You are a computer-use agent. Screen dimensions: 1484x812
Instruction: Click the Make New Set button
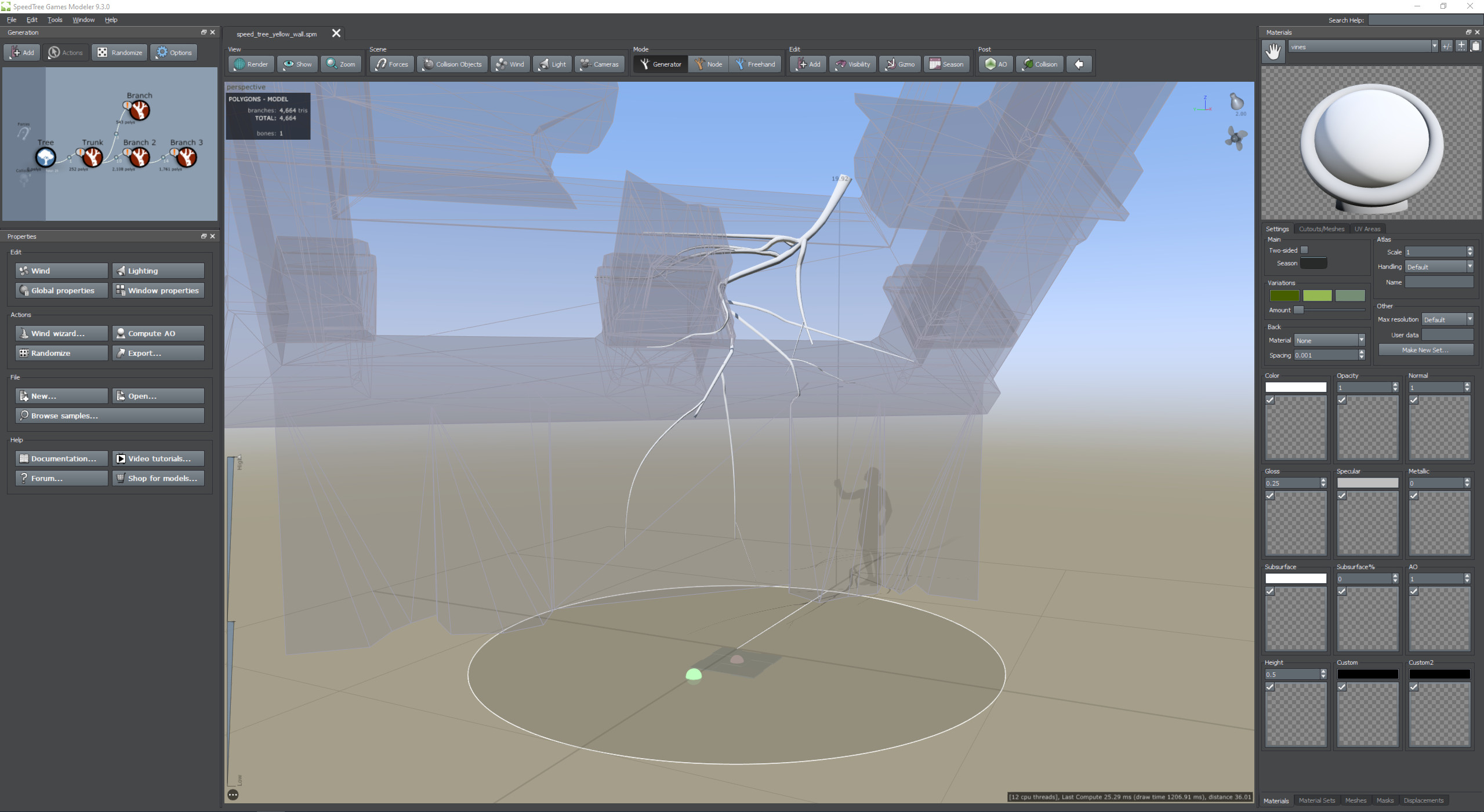point(1425,350)
